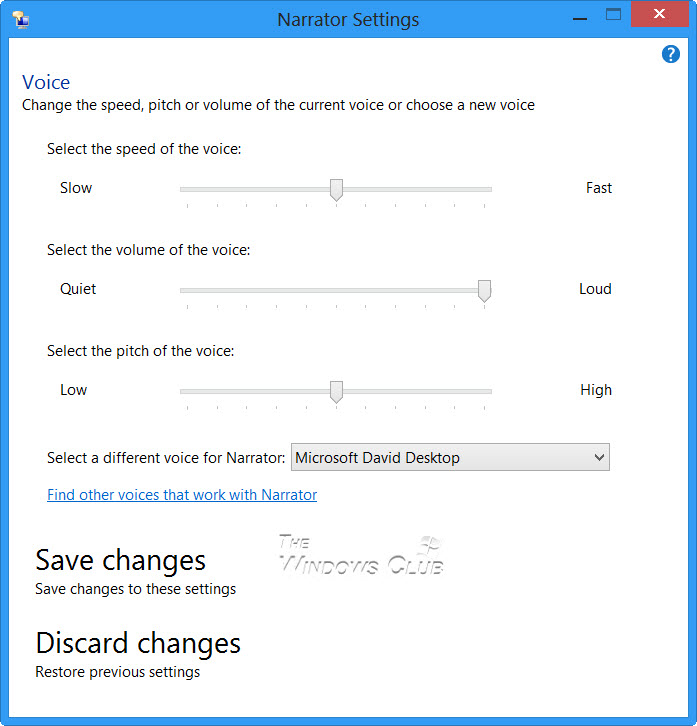Maximize the Narrator Settings window

click(x=614, y=15)
